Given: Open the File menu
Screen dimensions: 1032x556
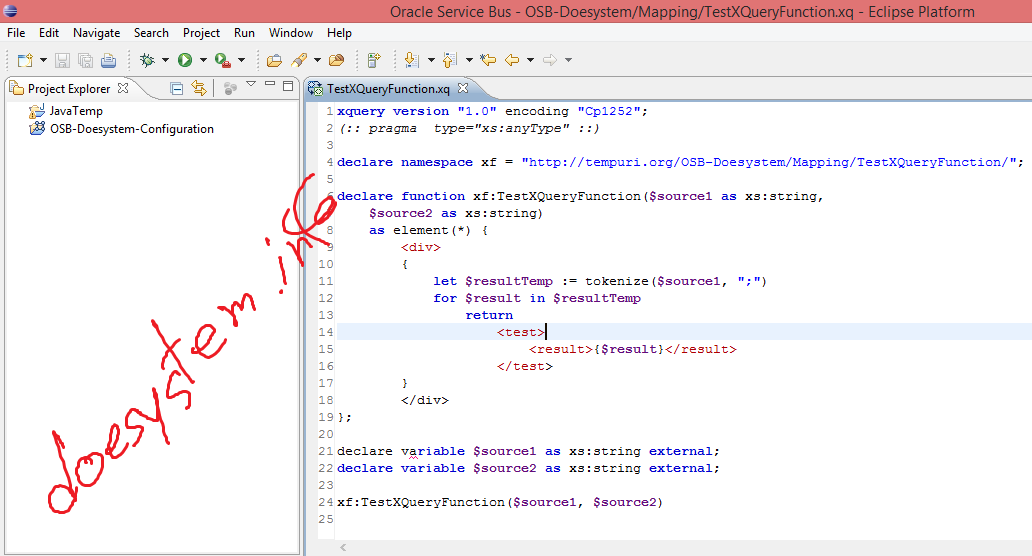Looking at the screenshot, I should 16,33.
